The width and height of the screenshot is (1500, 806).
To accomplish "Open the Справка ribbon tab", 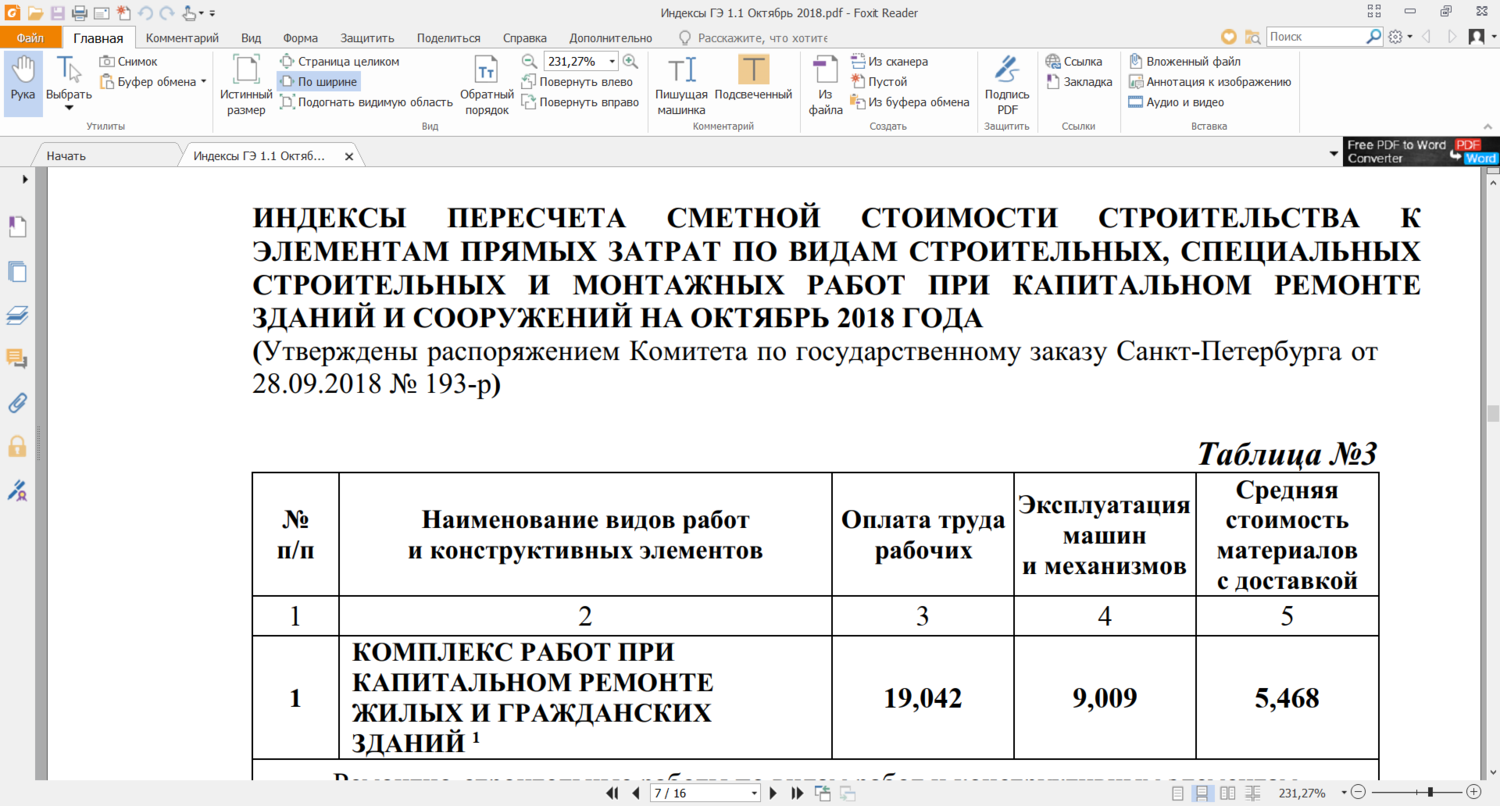I will [x=525, y=38].
